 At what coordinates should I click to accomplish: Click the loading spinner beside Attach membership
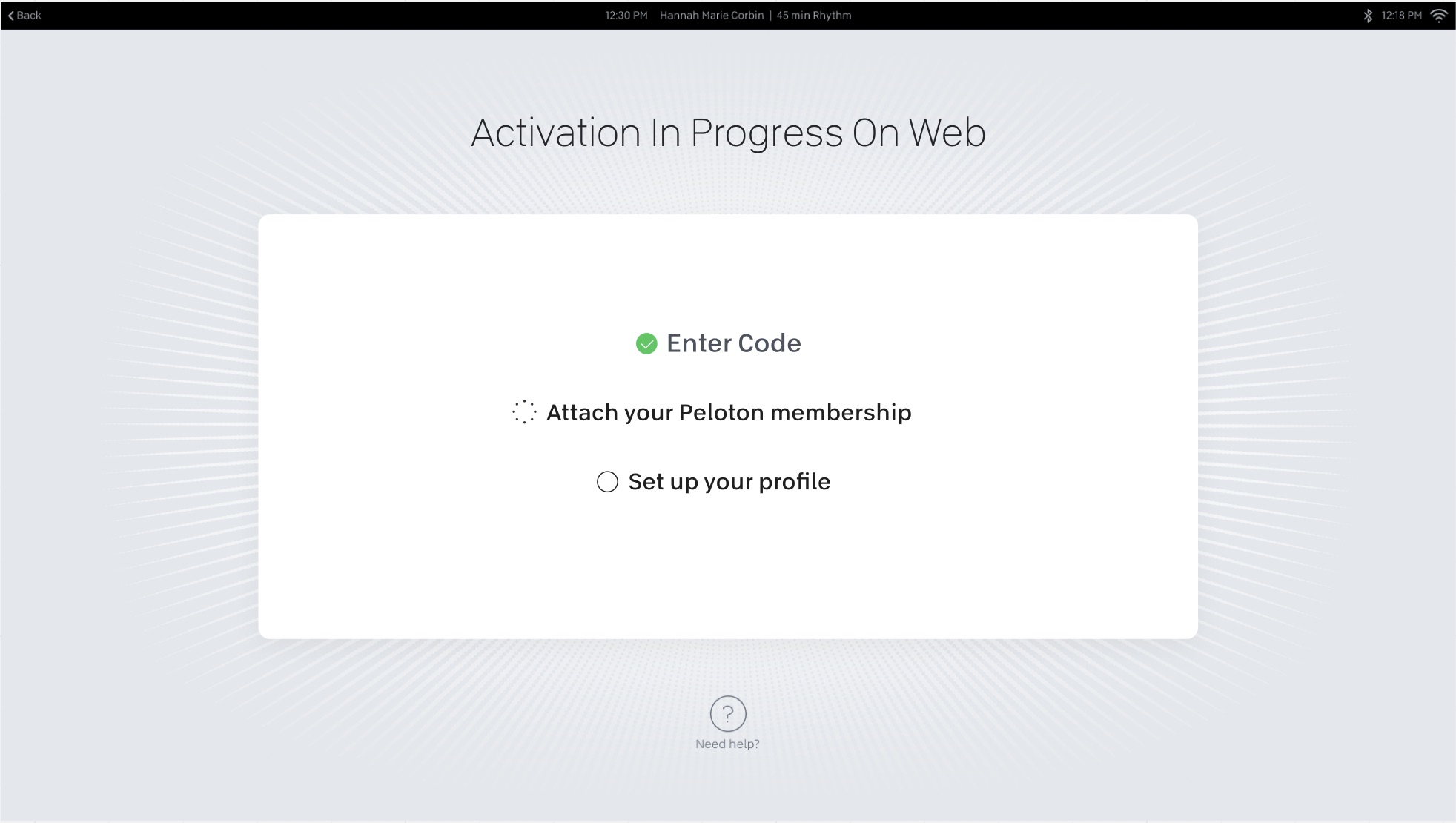[x=524, y=412]
